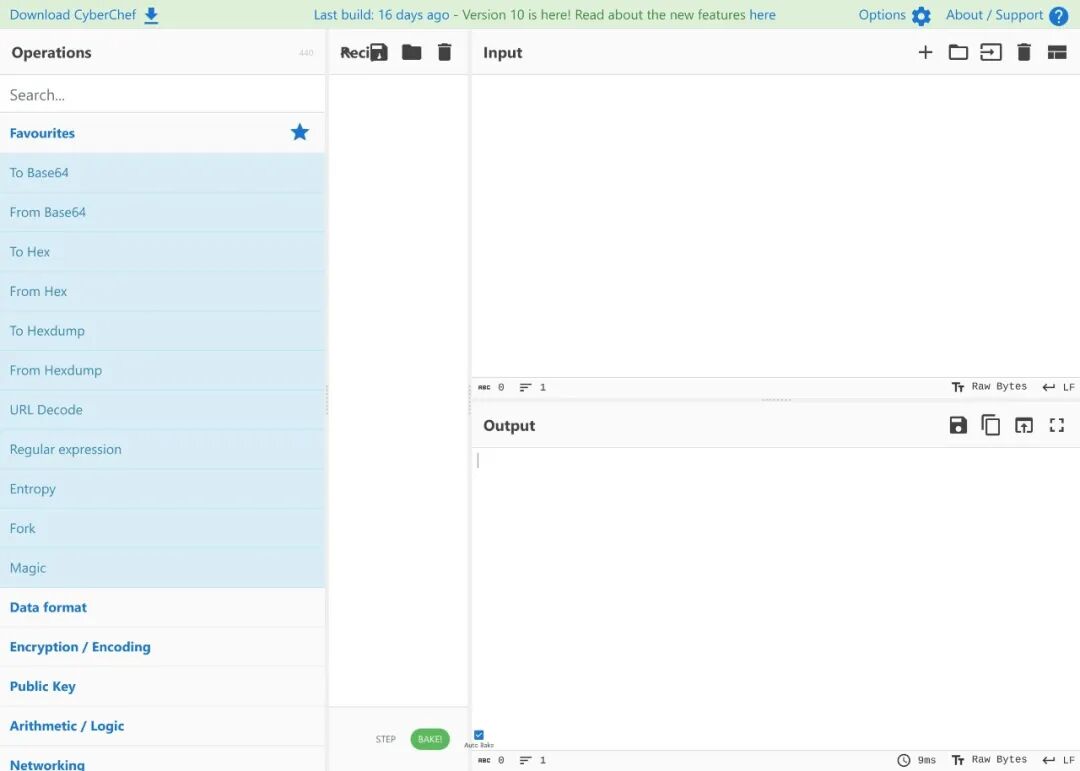The width and height of the screenshot is (1080, 771).
Task: Clear input and output with the trash icon
Action: coord(1024,52)
